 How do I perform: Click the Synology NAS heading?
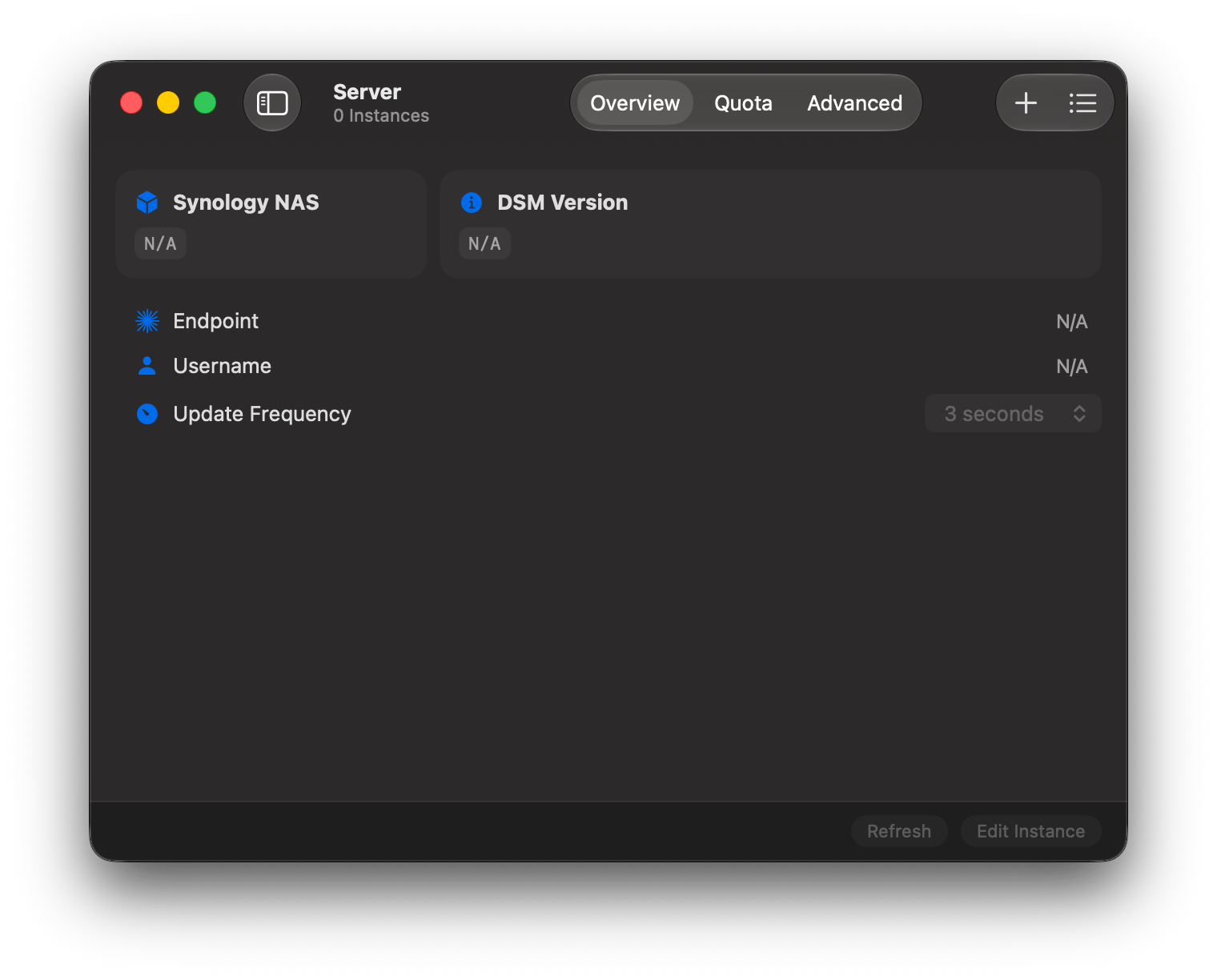tap(246, 203)
